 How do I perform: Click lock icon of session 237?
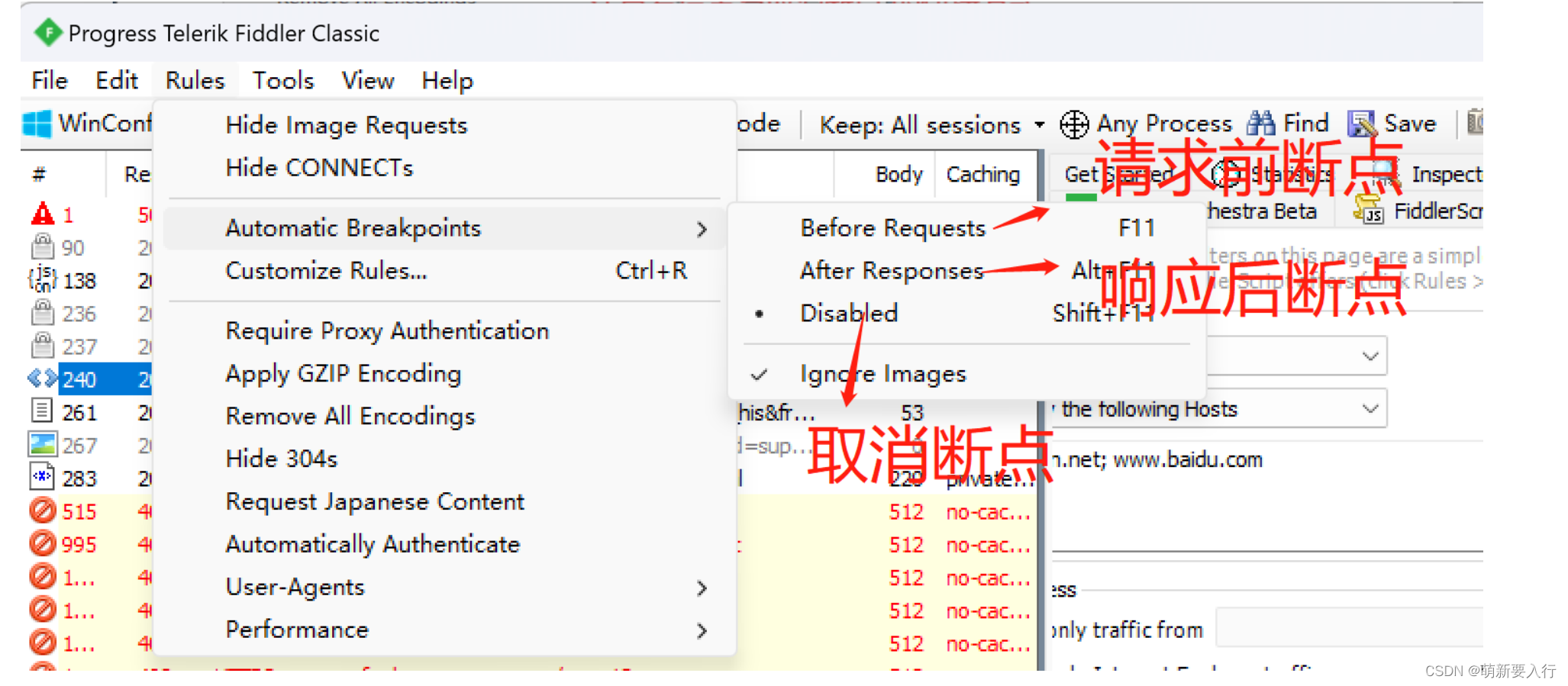(43, 346)
